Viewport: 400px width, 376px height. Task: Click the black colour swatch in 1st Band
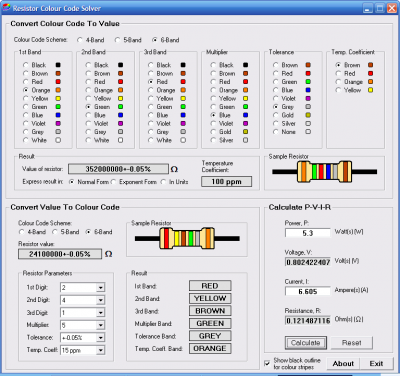58,65
